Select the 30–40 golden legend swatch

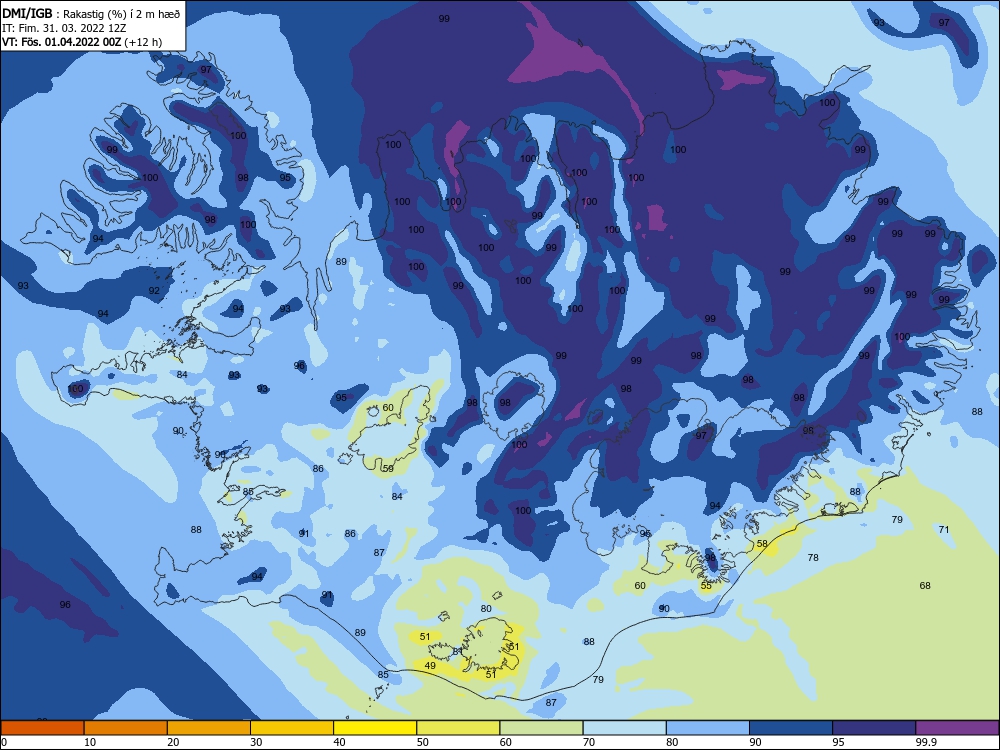292,728
